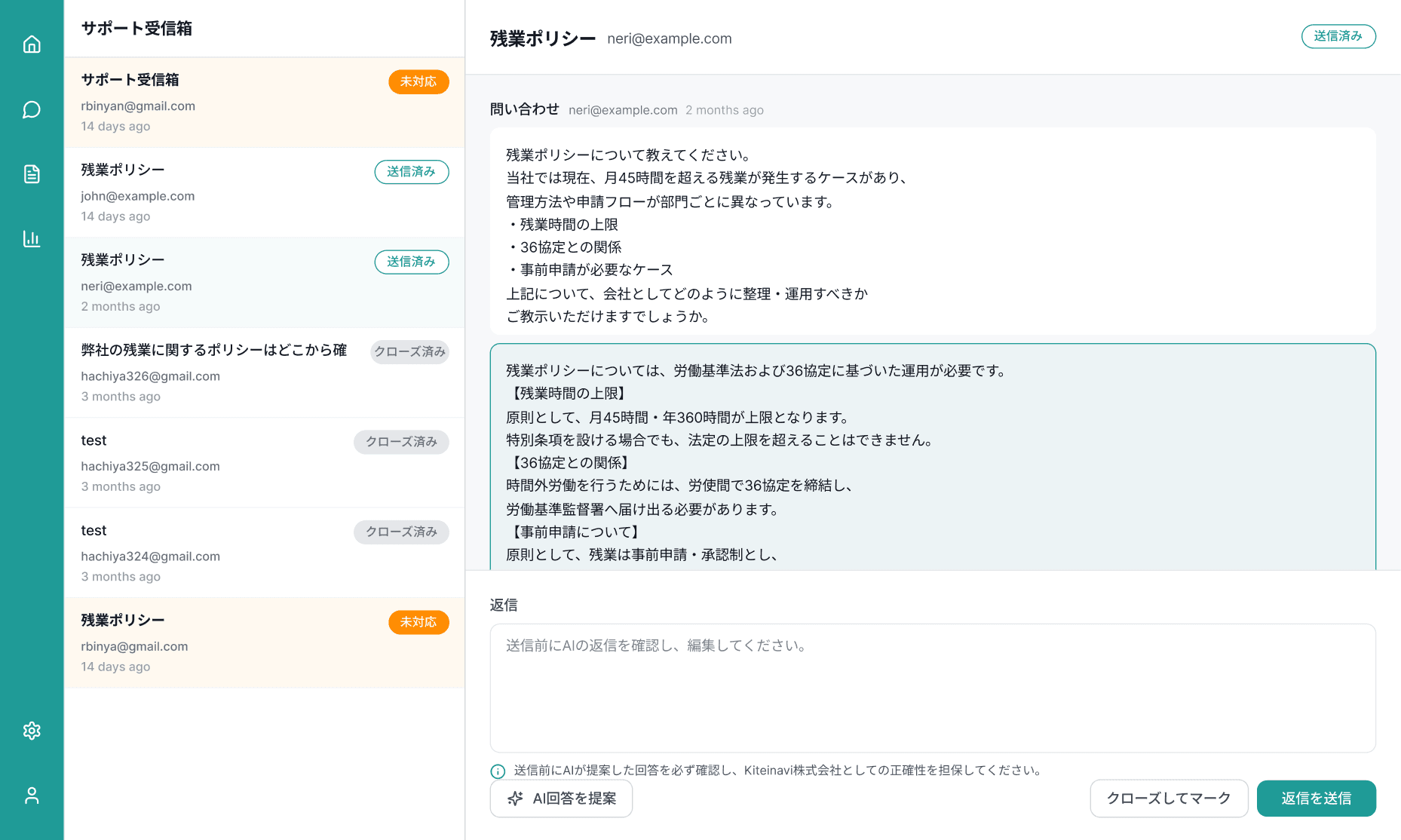Click the AI-suggested answer box about 36協定
The height and width of the screenshot is (840, 1401).
click(932, 460)
